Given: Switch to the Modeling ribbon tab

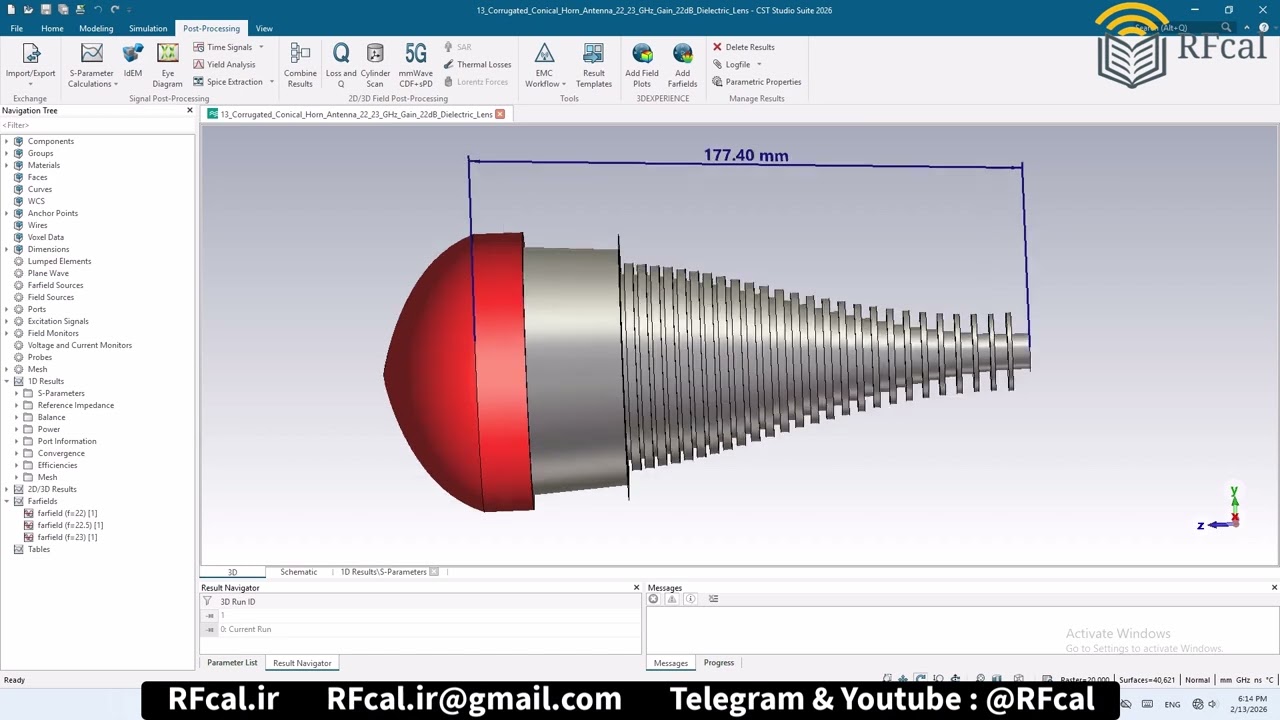Looking at the screenshot, I should point(96,28).
